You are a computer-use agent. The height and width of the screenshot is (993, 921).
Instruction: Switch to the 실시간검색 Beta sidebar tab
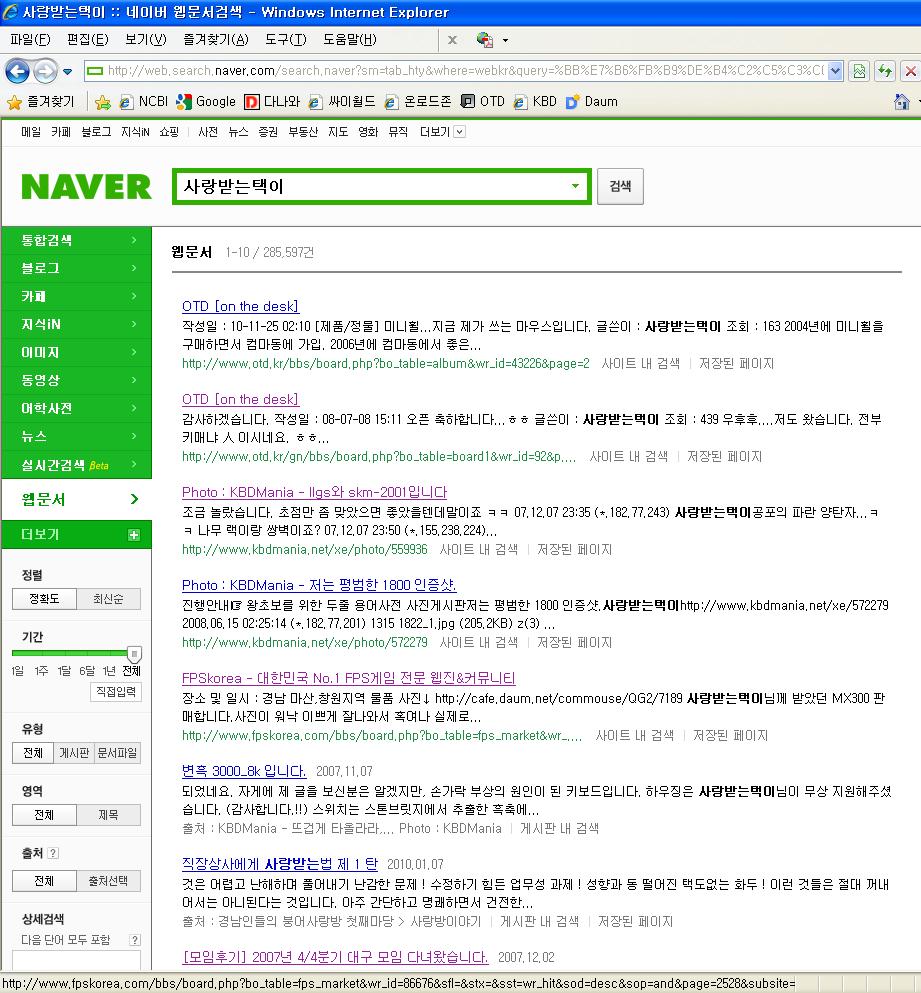77,465
